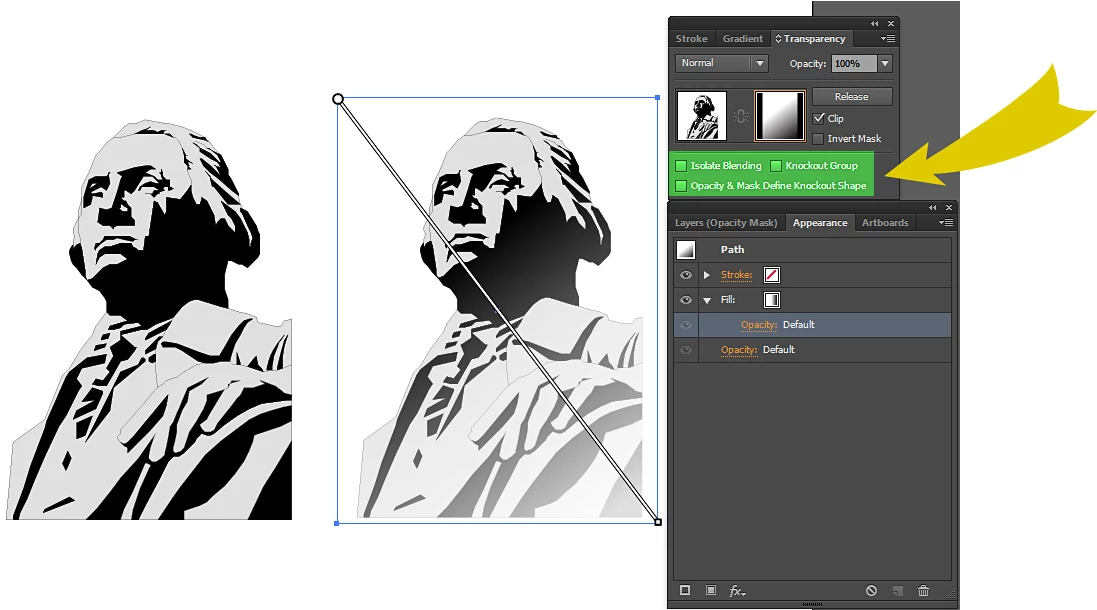Click the Duplicate Selected Item icon
The image size is (1097, 610).
(x=898, y=591)
